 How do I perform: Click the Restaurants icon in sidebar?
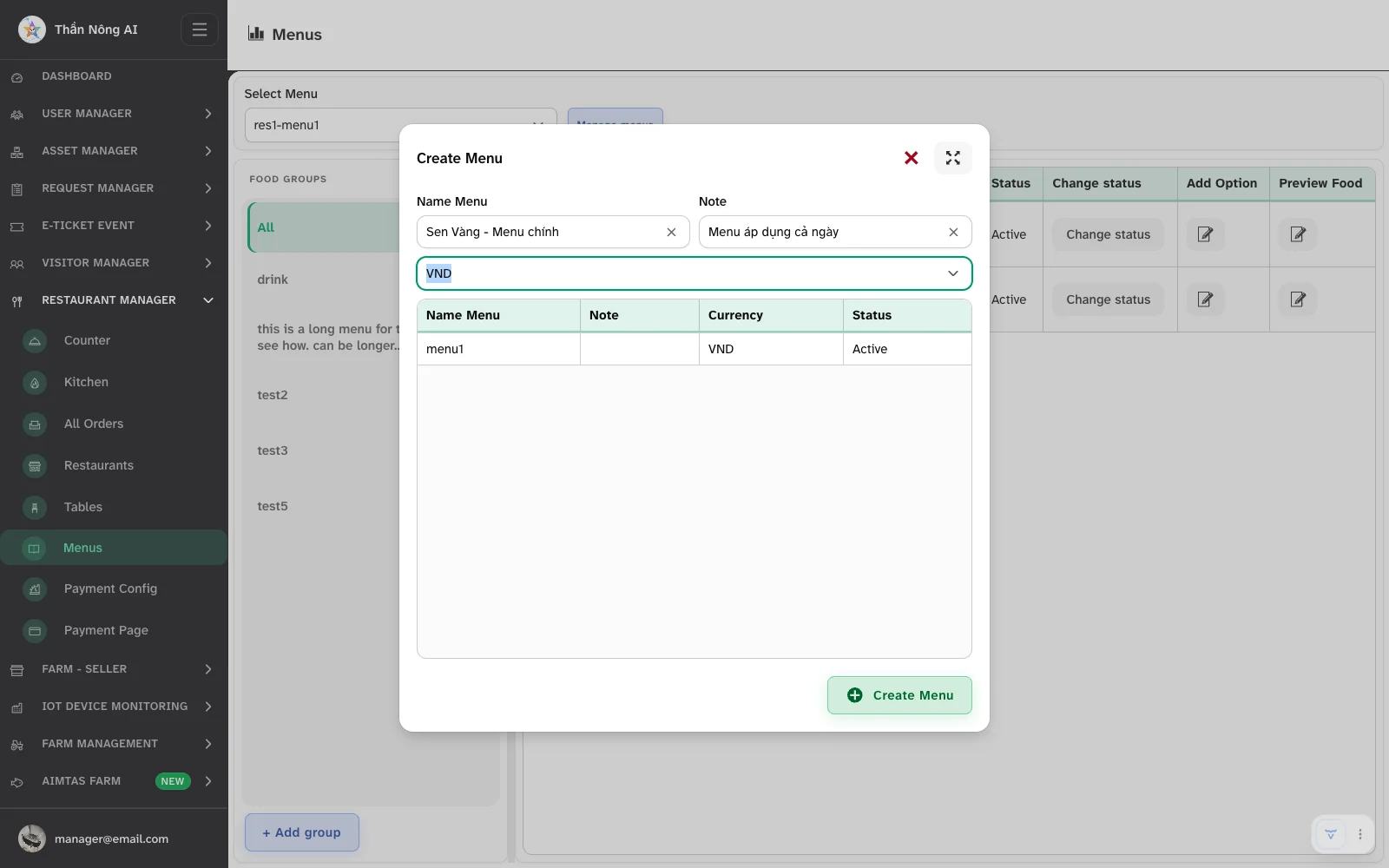[x=35, y=466]
